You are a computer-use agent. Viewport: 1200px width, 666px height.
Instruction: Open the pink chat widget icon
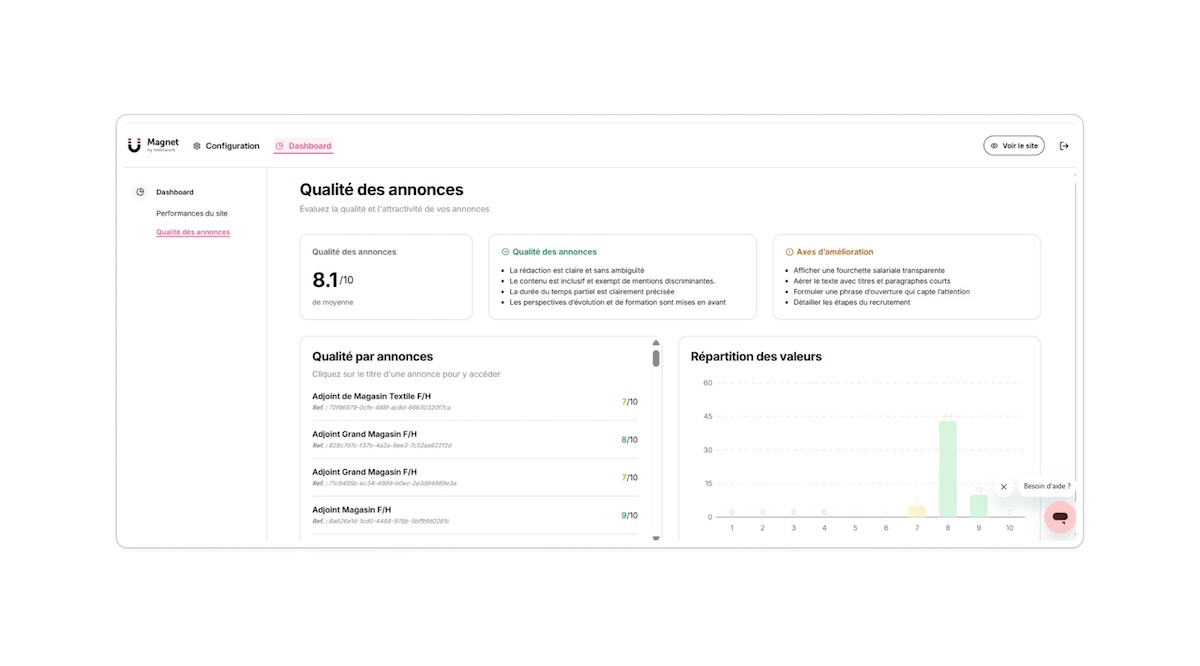pyautogui.click(x=1059, y=517)
